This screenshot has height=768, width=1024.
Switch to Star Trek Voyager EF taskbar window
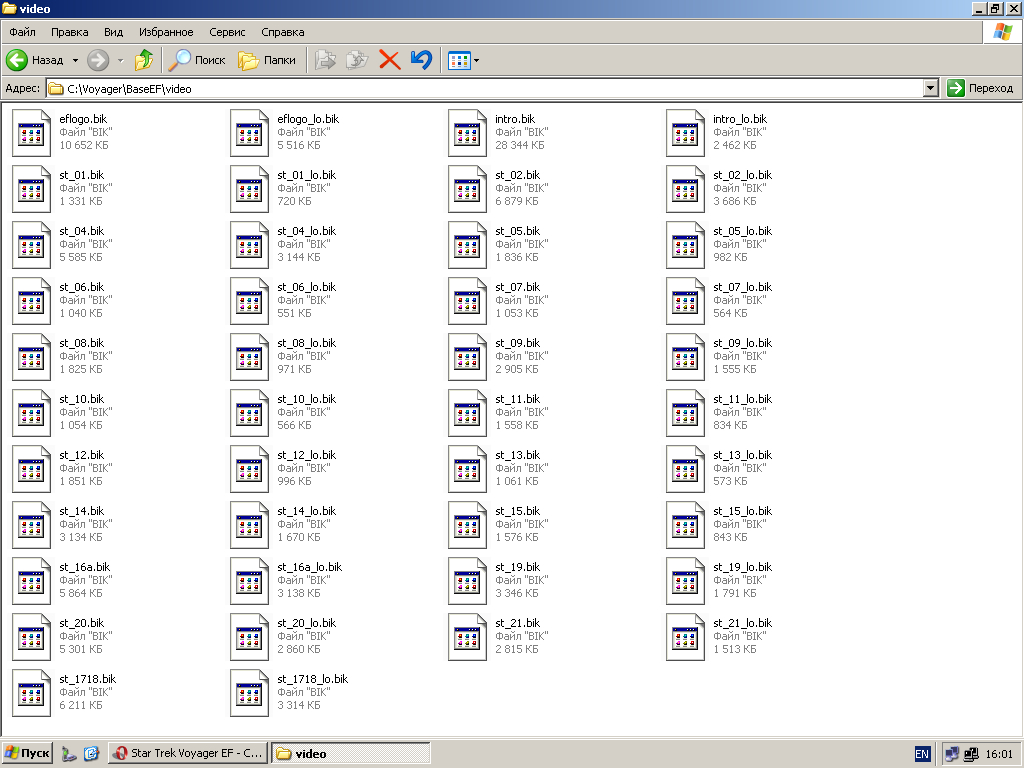point(187,753)
